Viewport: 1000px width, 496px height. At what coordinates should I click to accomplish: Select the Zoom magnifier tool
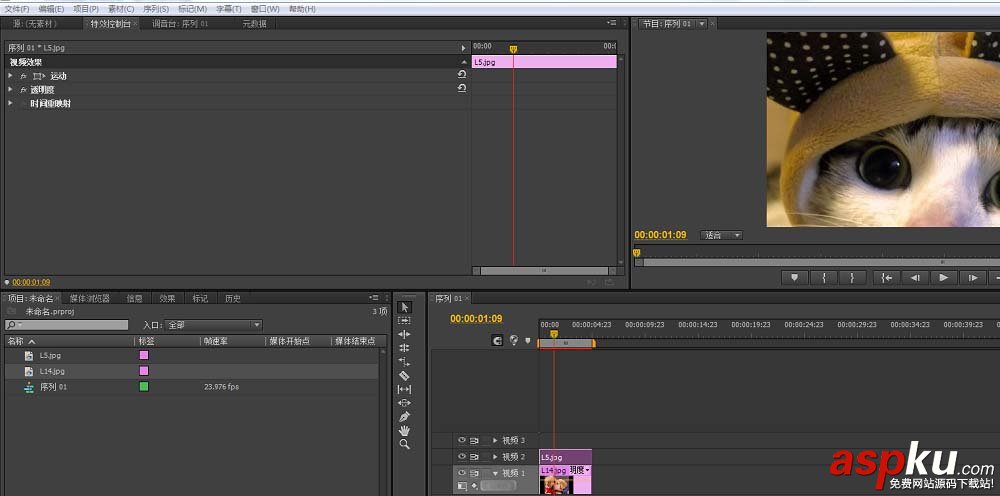[404, 444]
